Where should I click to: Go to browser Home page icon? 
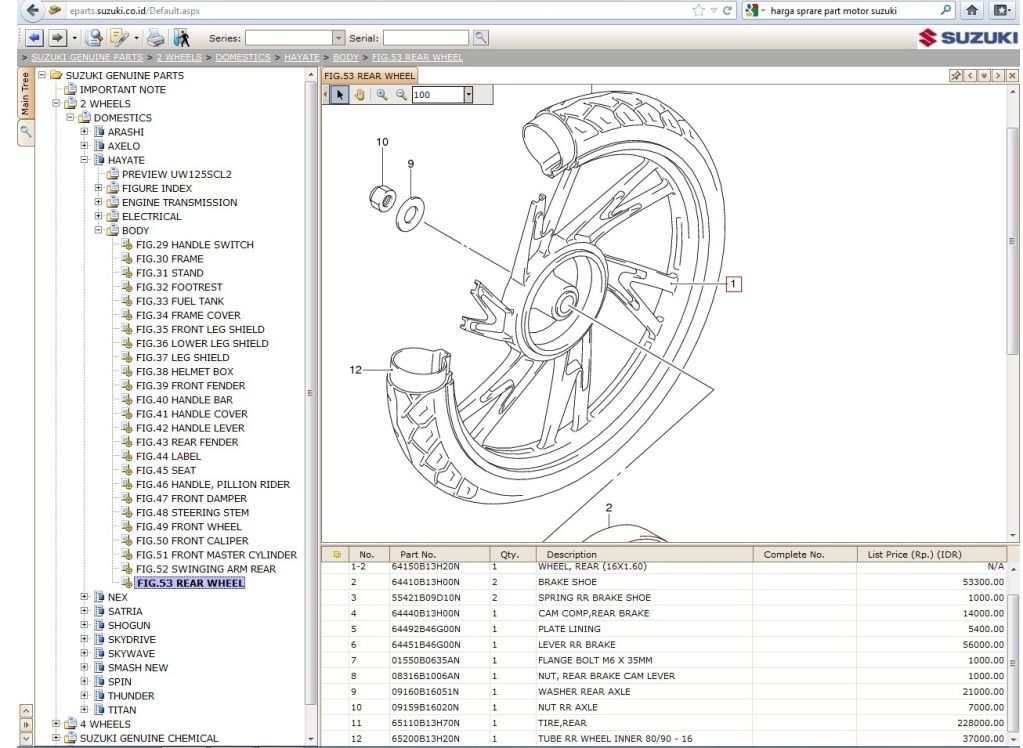coord(971,10)
